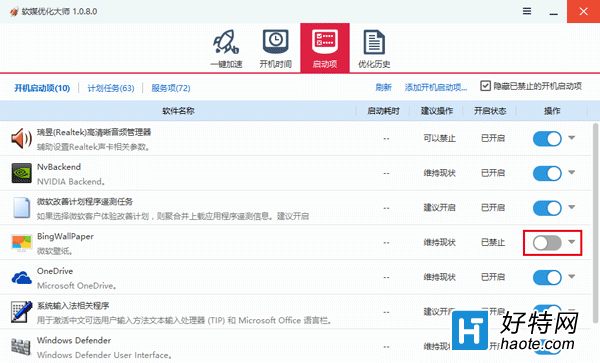This screenshot has height=363, width=600.
Task: Click the Realtek speaker icon
Action: point(21,138)
